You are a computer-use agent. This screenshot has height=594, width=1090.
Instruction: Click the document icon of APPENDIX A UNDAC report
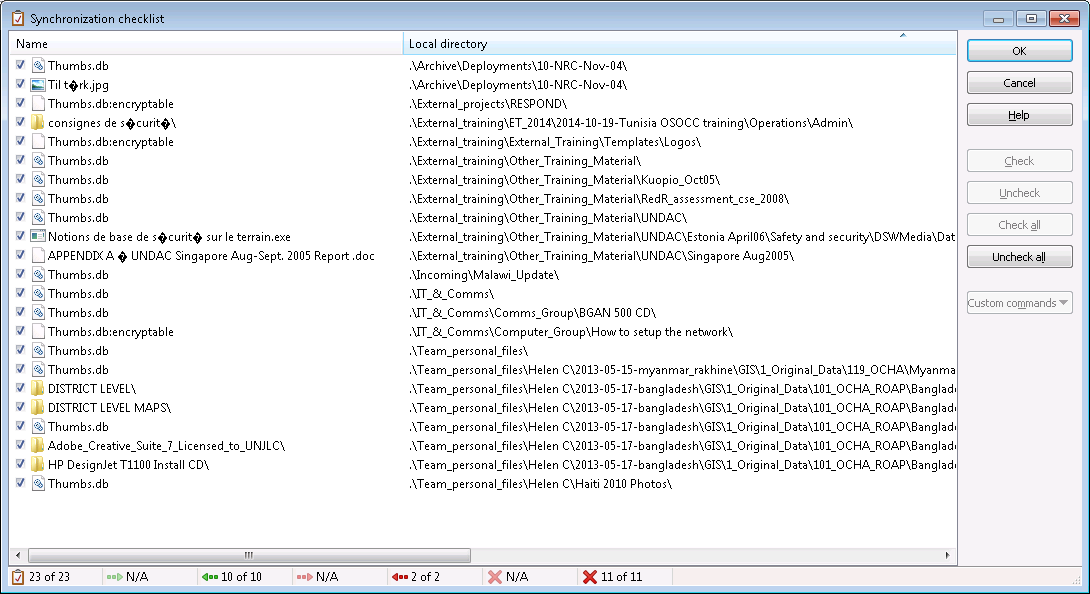click(37, 255)
